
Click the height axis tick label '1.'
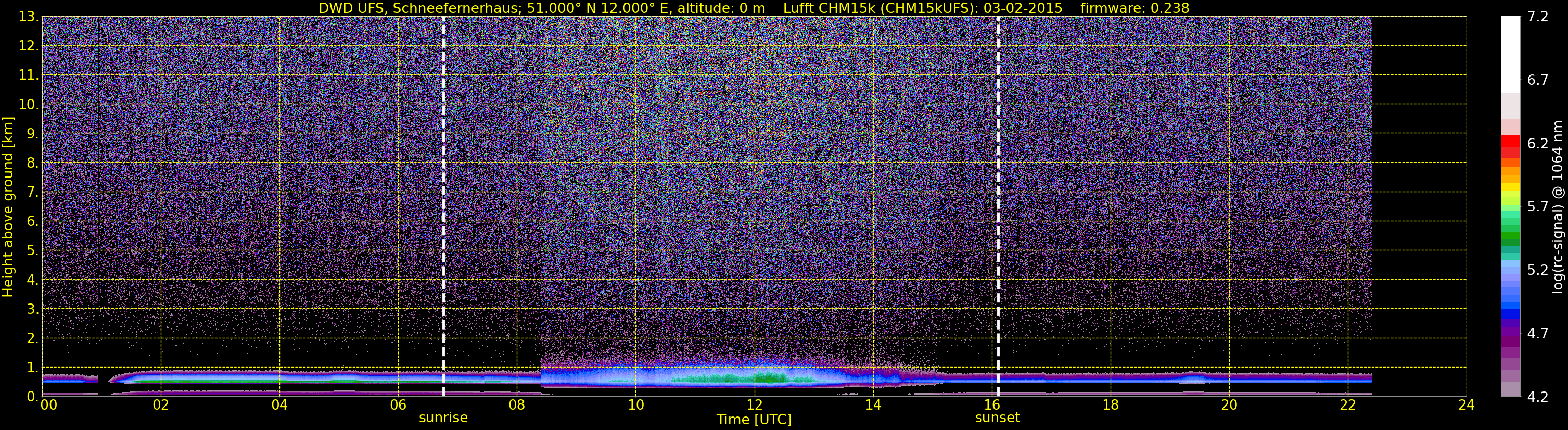32,368
